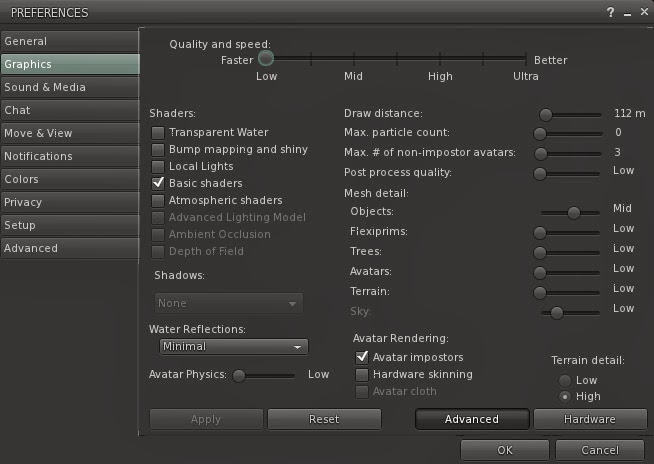Click the Draw distance slider handle
The width and height of the screenshot is (654, 464).
[x=546, y=115]
